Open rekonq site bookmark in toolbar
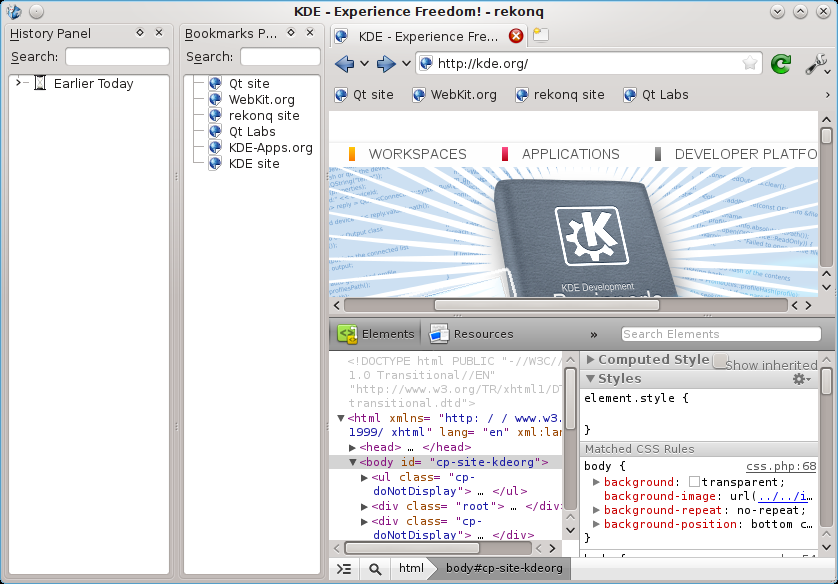838x584 pixels. 560,95
